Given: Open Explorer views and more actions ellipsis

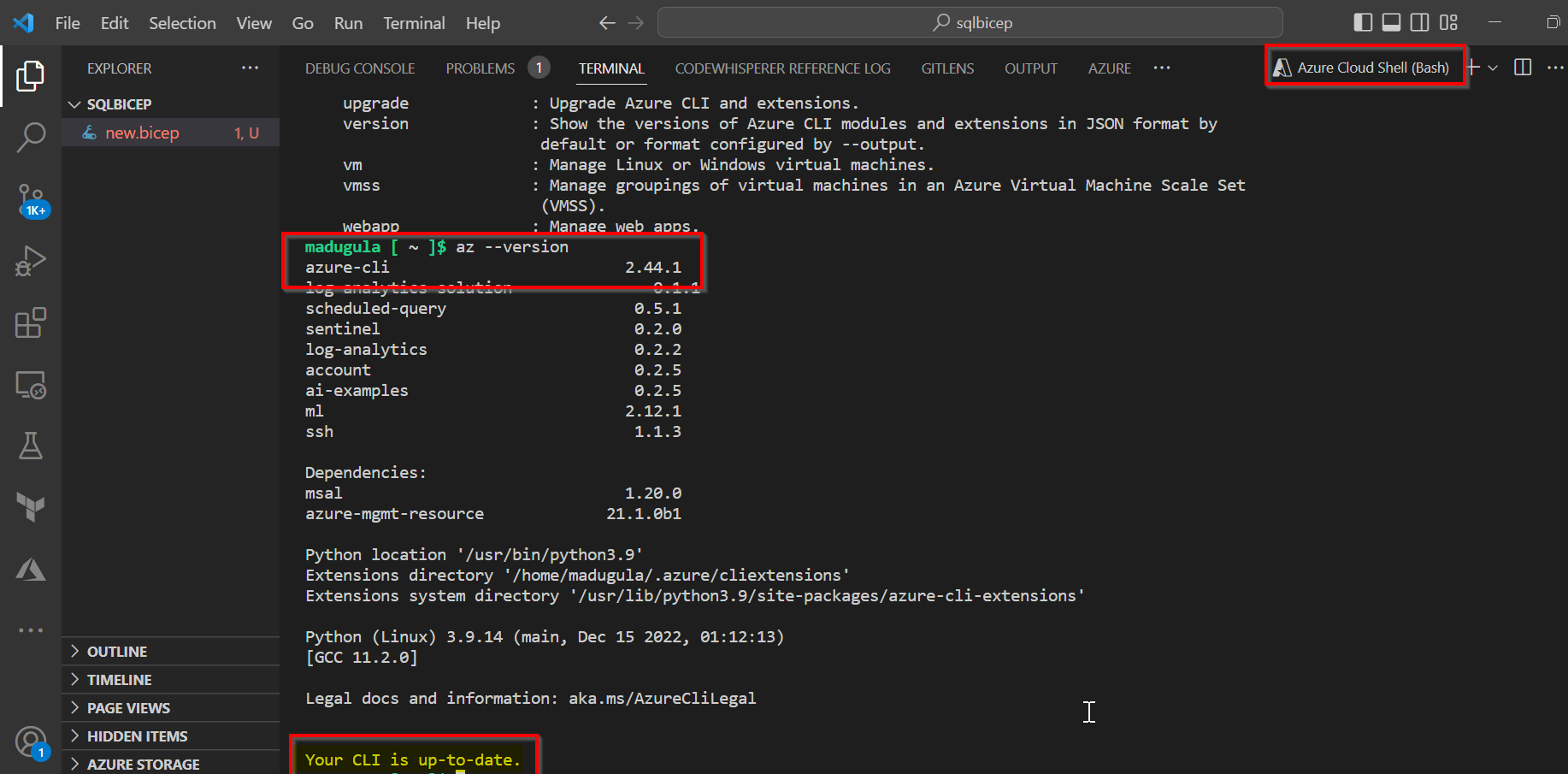Looking at the screenshot, I should click(x=250, y=68).
